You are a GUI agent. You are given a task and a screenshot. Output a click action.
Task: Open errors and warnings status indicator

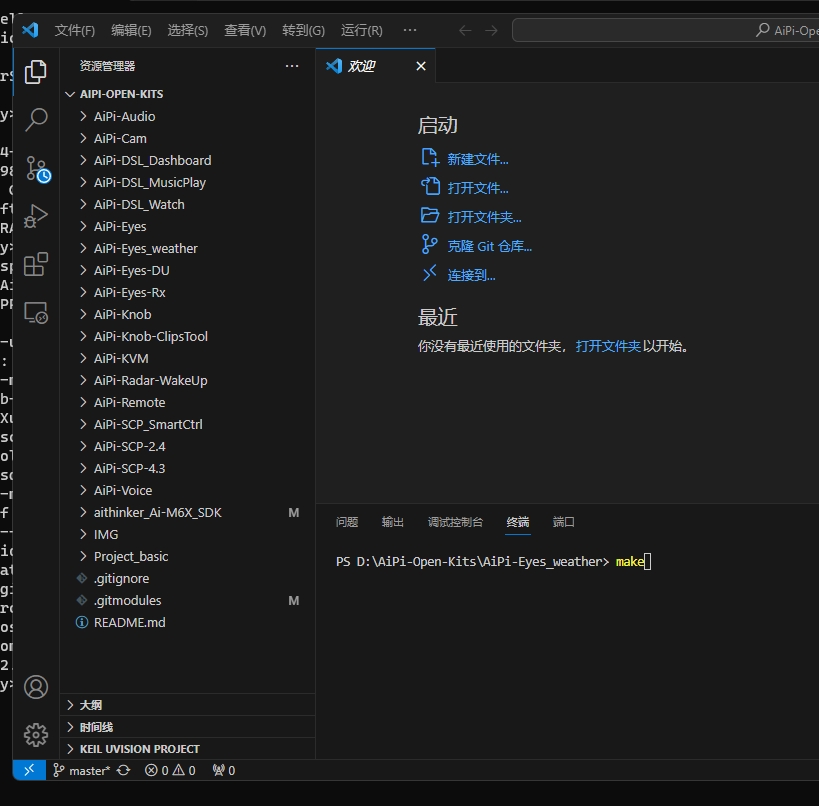[x=170, y=770]
